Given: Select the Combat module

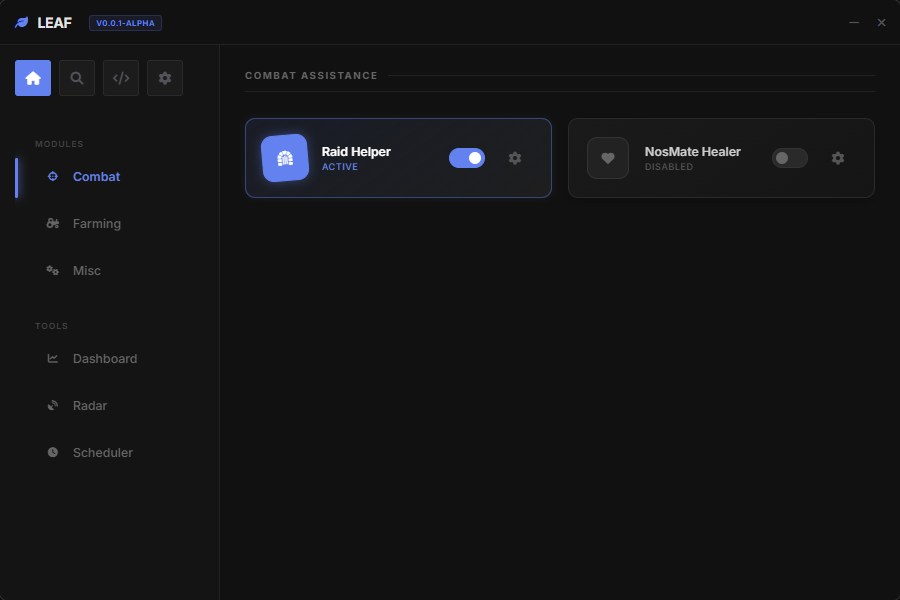Looking at the screenshot, I should tap(109, 177).
